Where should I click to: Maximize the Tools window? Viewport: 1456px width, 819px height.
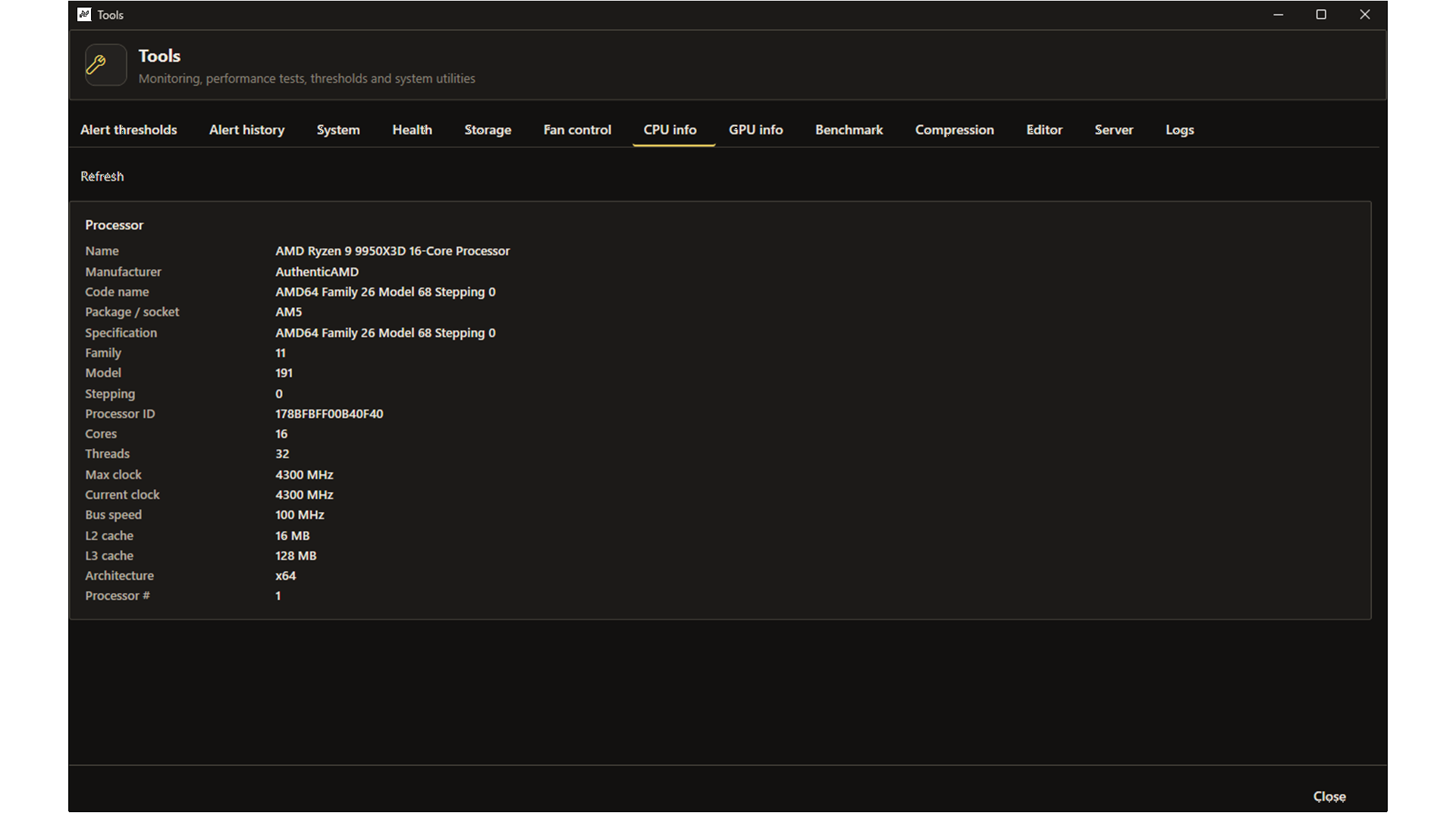click(1321, 14)
